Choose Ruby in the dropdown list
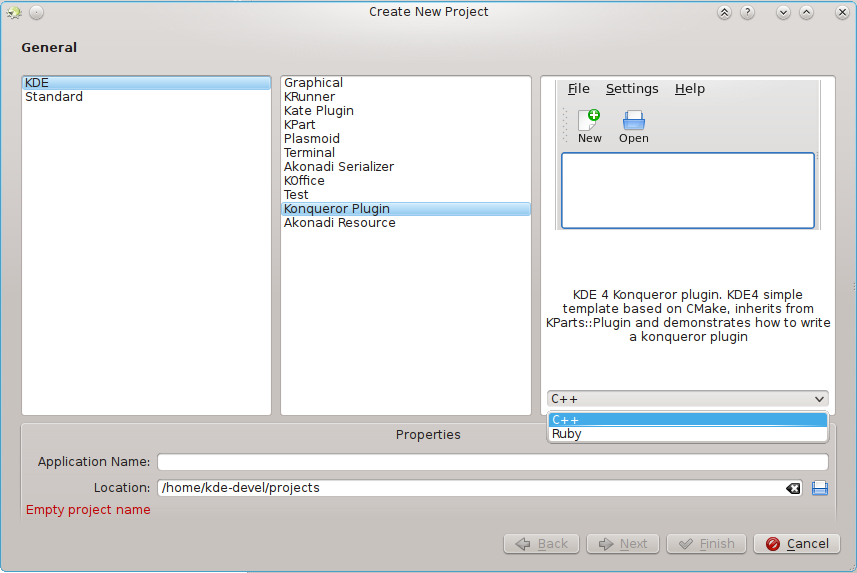Screen dimensions: 857x573 [688, 434]
